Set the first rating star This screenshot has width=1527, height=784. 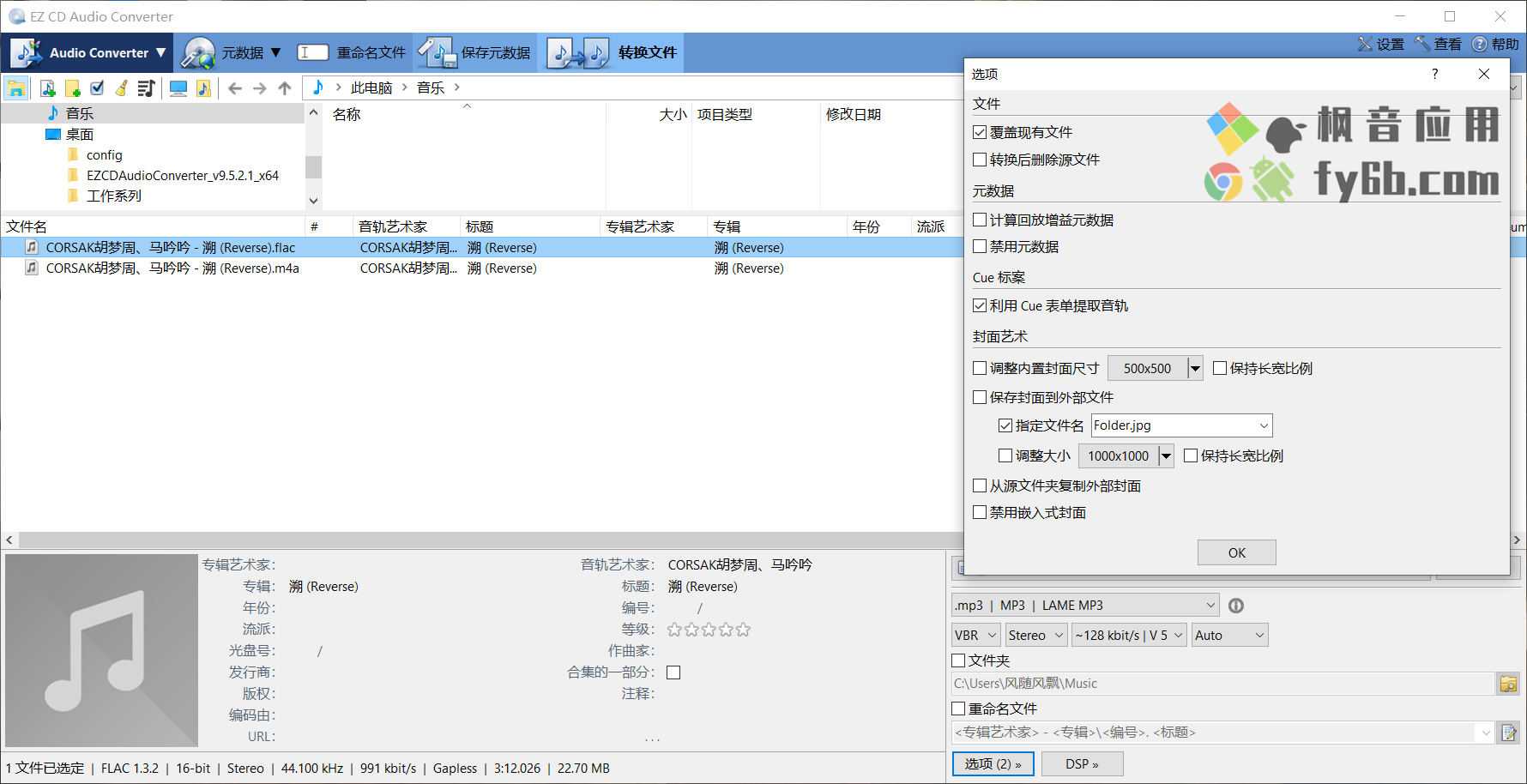tap(674, 630)
